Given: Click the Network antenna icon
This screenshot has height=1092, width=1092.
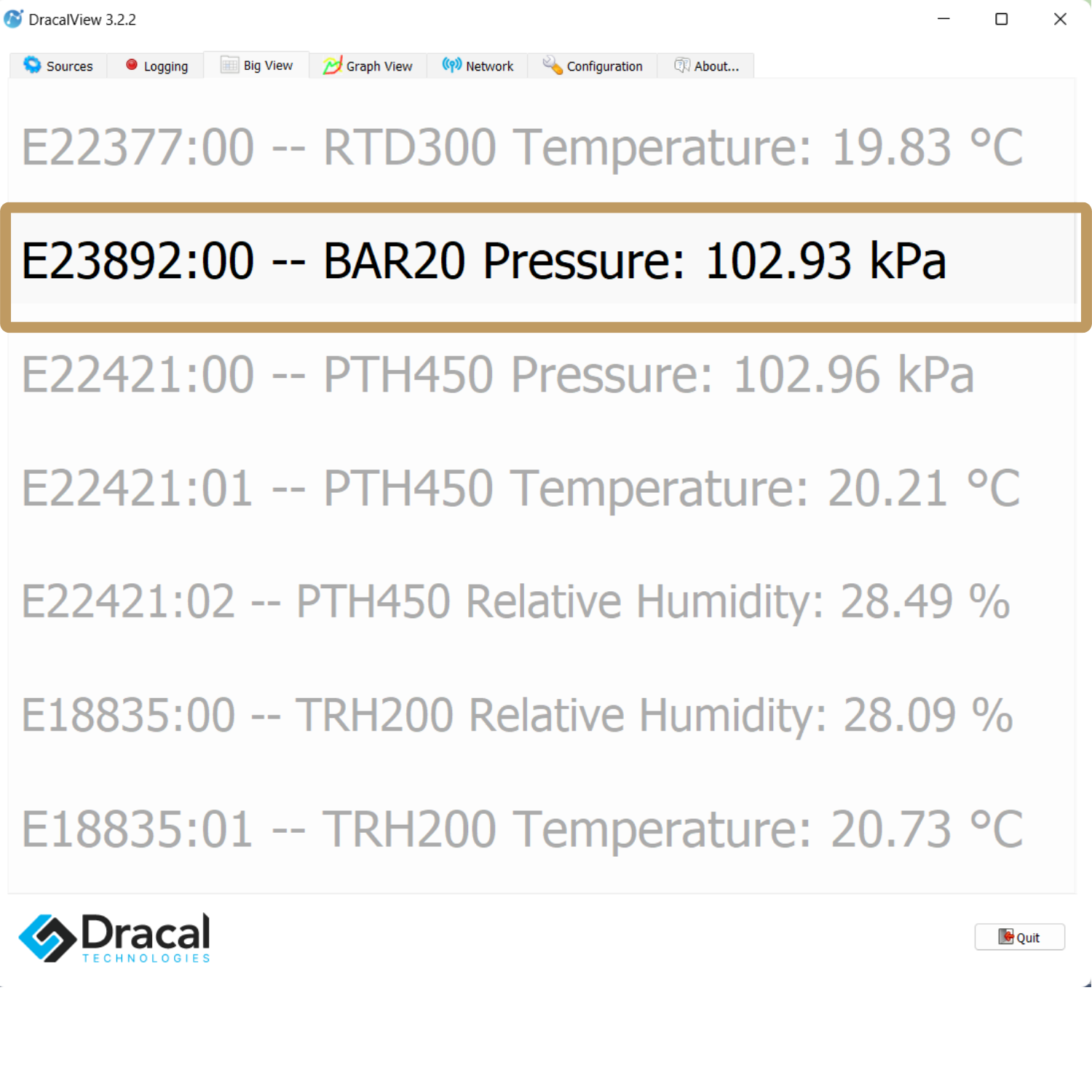Looking at the screenshot, I should pos(452,66).
